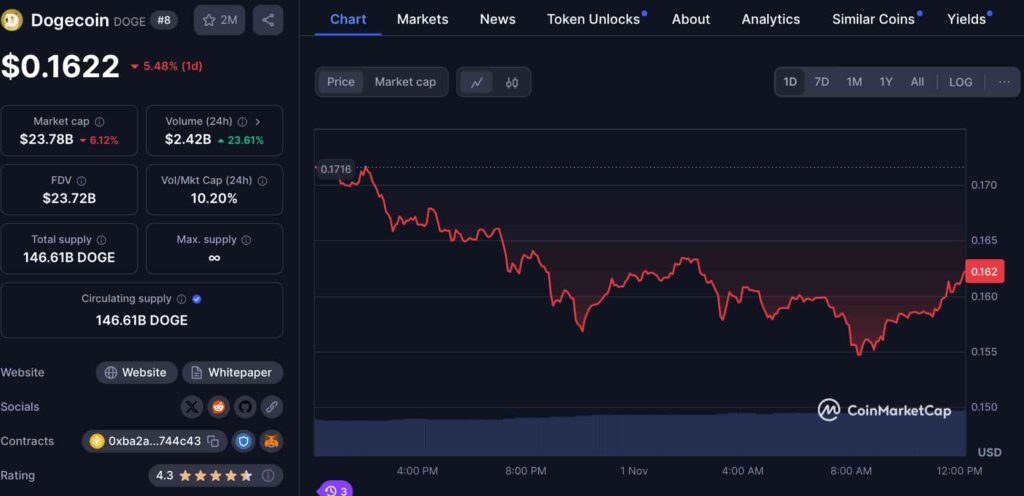The image size is (1024, 496).
Task: Switch to candlestick chart icon
Action: tap(512, 82)
